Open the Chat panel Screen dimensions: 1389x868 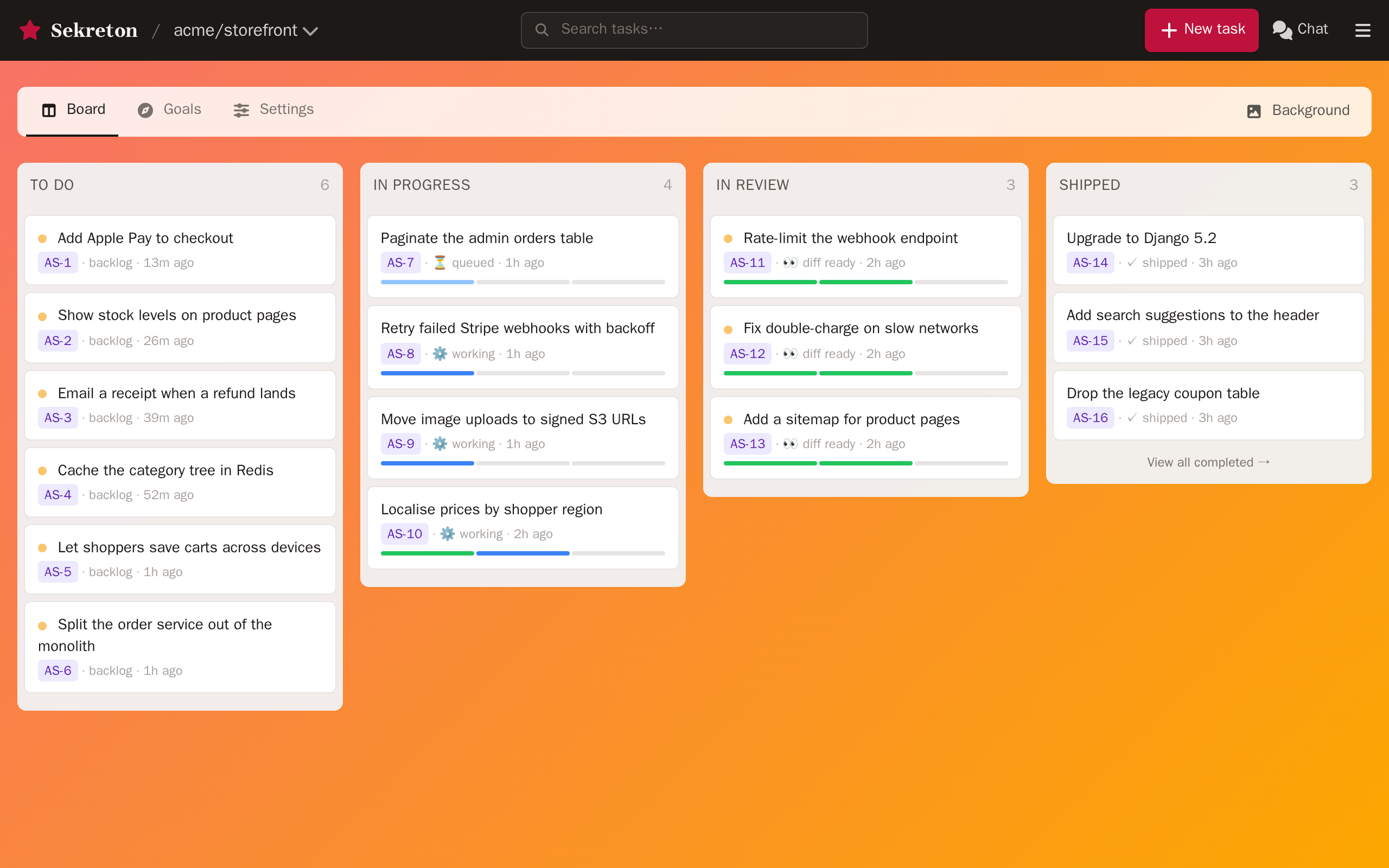(1299, 29)
